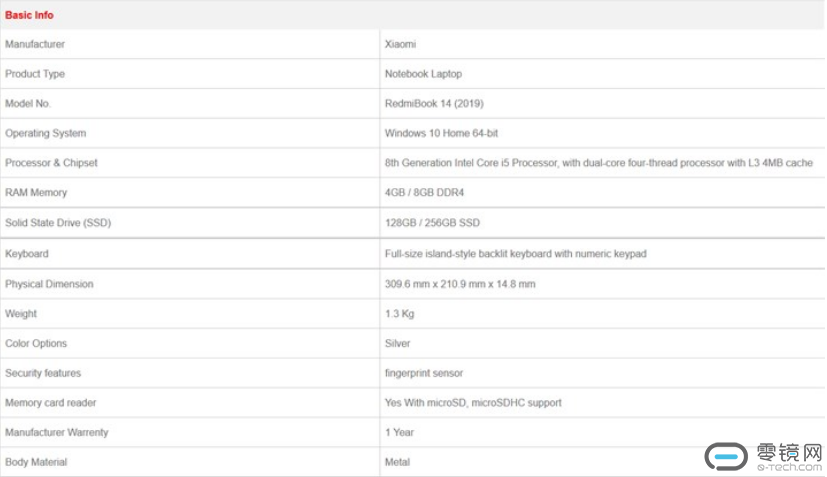Click the Yes With microSD, microSDHC support value

[473, 403]
